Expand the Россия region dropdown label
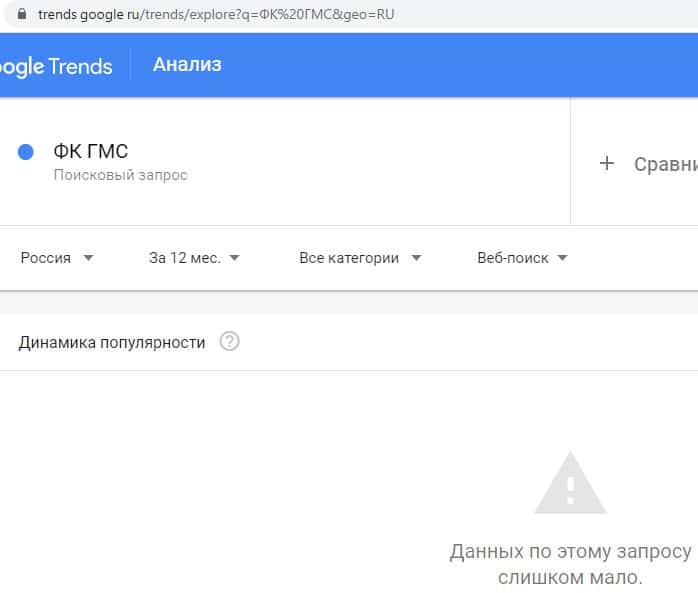The width and height of the screenshot is (698, 593). pos(46,258)
